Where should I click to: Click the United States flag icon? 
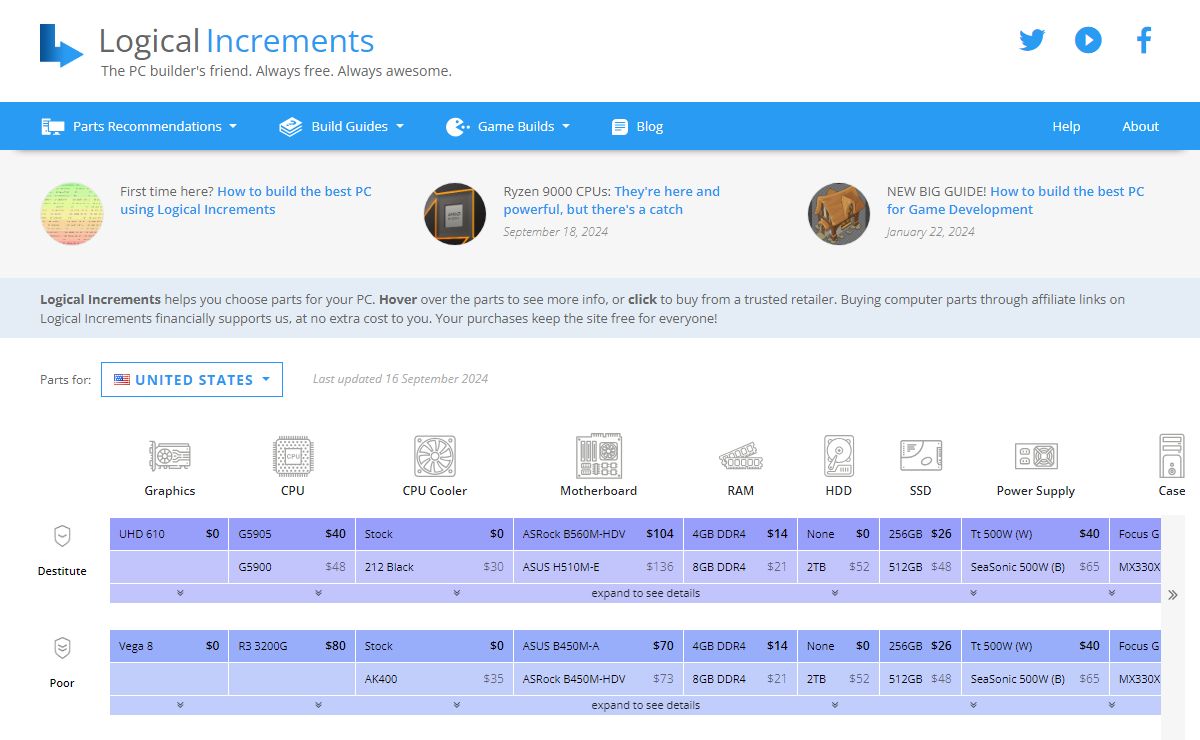122,380
